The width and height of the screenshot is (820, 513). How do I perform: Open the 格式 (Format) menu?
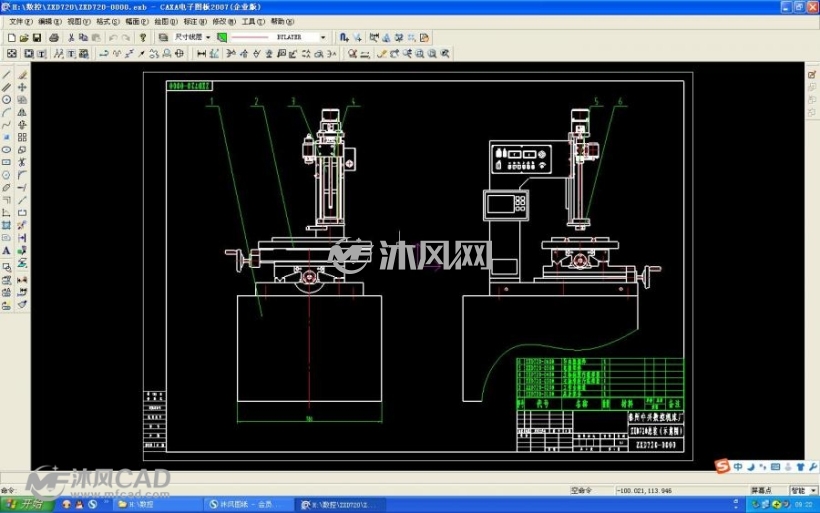coord(108,21)
